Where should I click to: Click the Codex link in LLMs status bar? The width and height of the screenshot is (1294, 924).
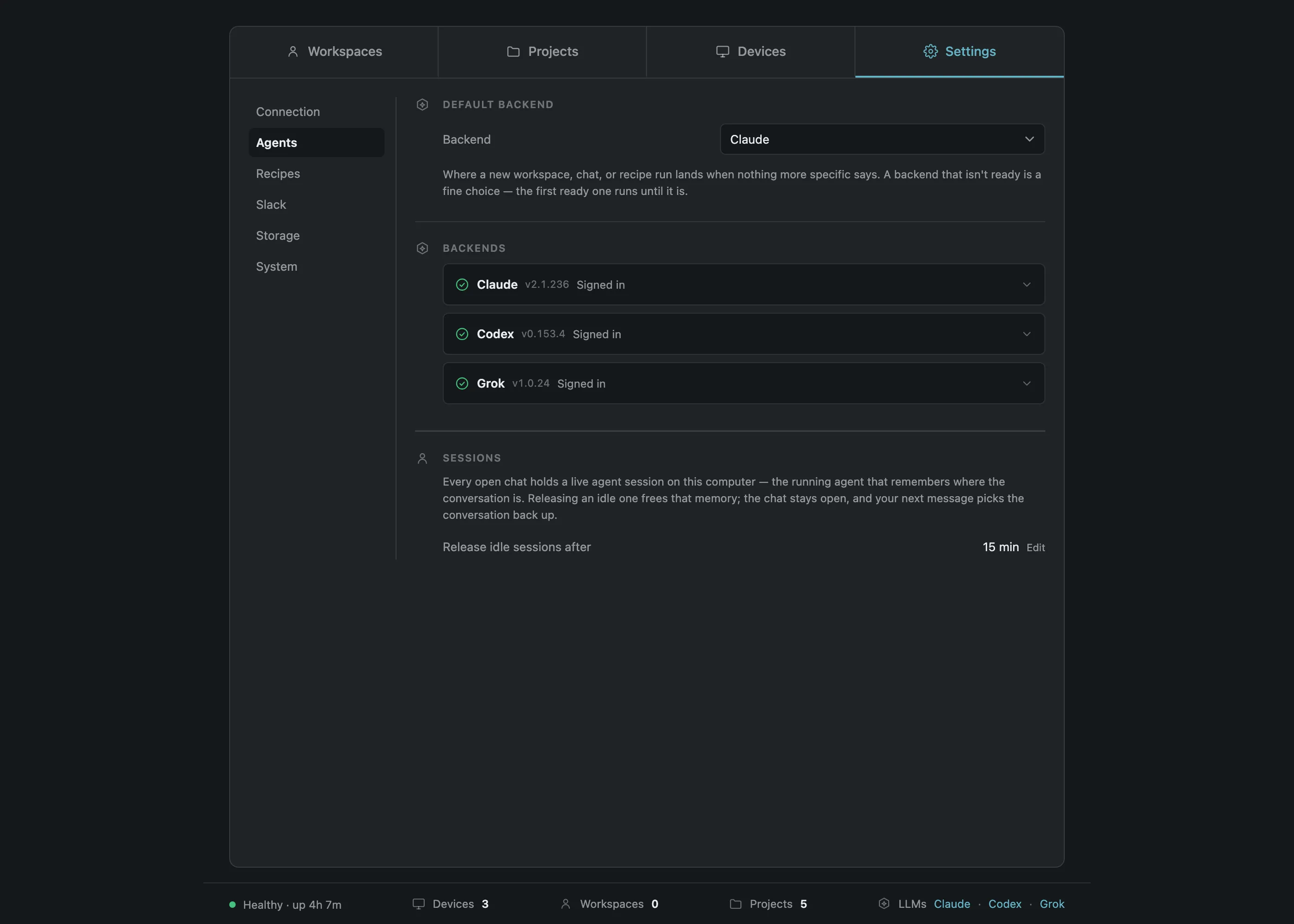(x=1004, y=904)
